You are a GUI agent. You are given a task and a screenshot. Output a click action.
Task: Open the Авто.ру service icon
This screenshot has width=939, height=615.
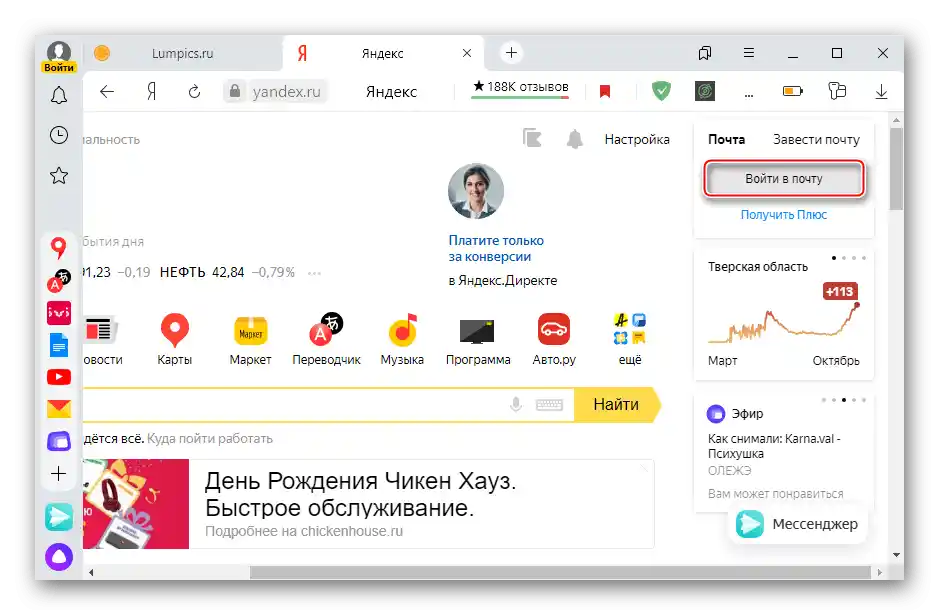(x=554, y=330)
